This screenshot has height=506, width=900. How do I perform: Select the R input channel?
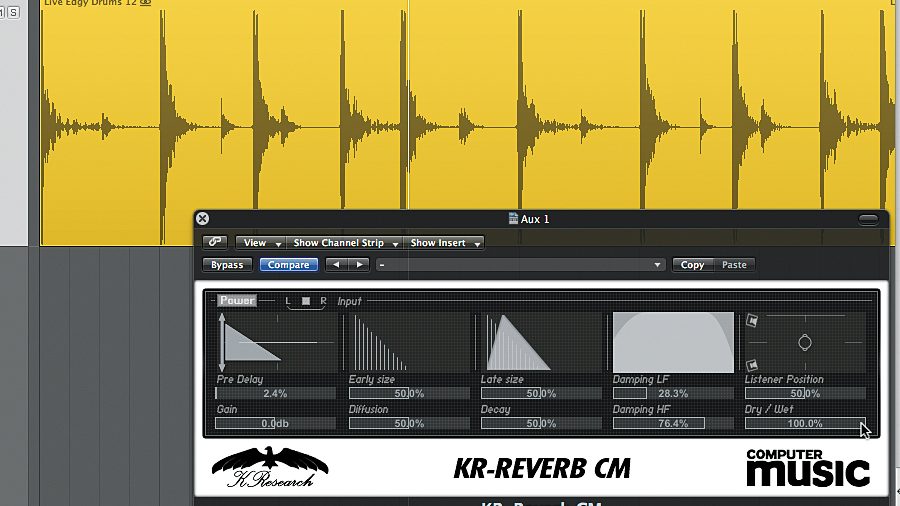[323, 301]
